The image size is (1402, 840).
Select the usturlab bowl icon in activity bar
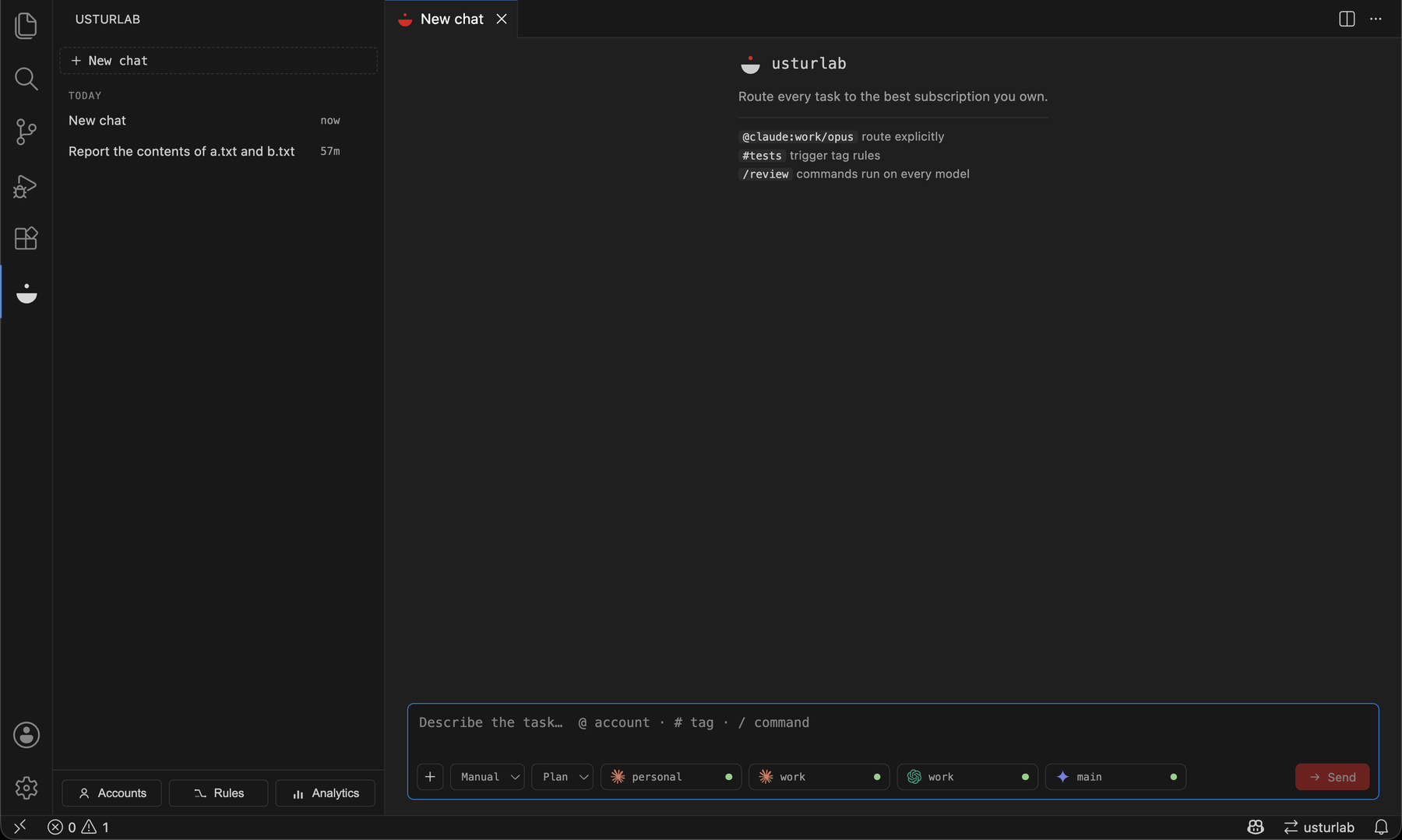tap(26, 293)
